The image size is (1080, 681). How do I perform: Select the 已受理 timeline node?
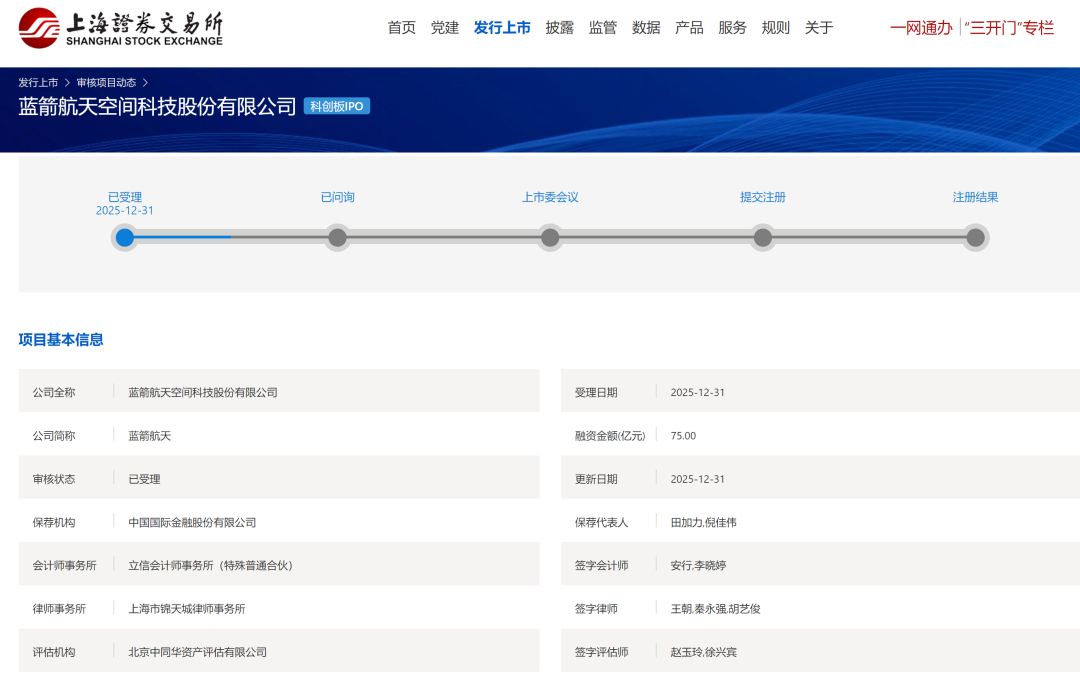click(x=124, y=238)
